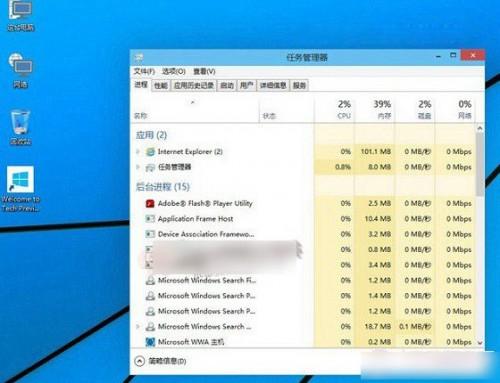Select the 应用 (2) group heading
The height and width of the screenshot is (383, 500).
tap(151, 135)
